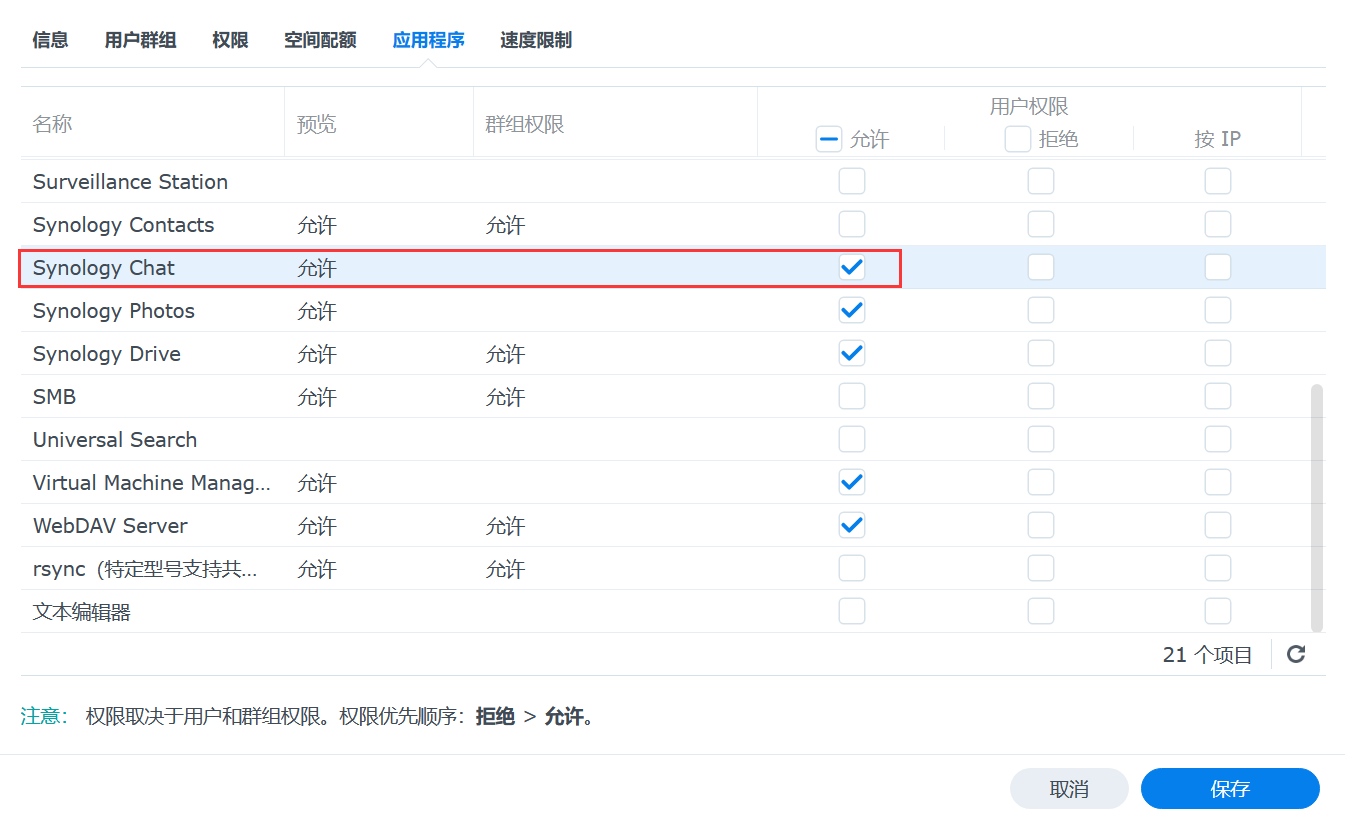This screenshot has width=1345, height=815.
Task: Select the rsync row name
Action: [x=145, y=568]
